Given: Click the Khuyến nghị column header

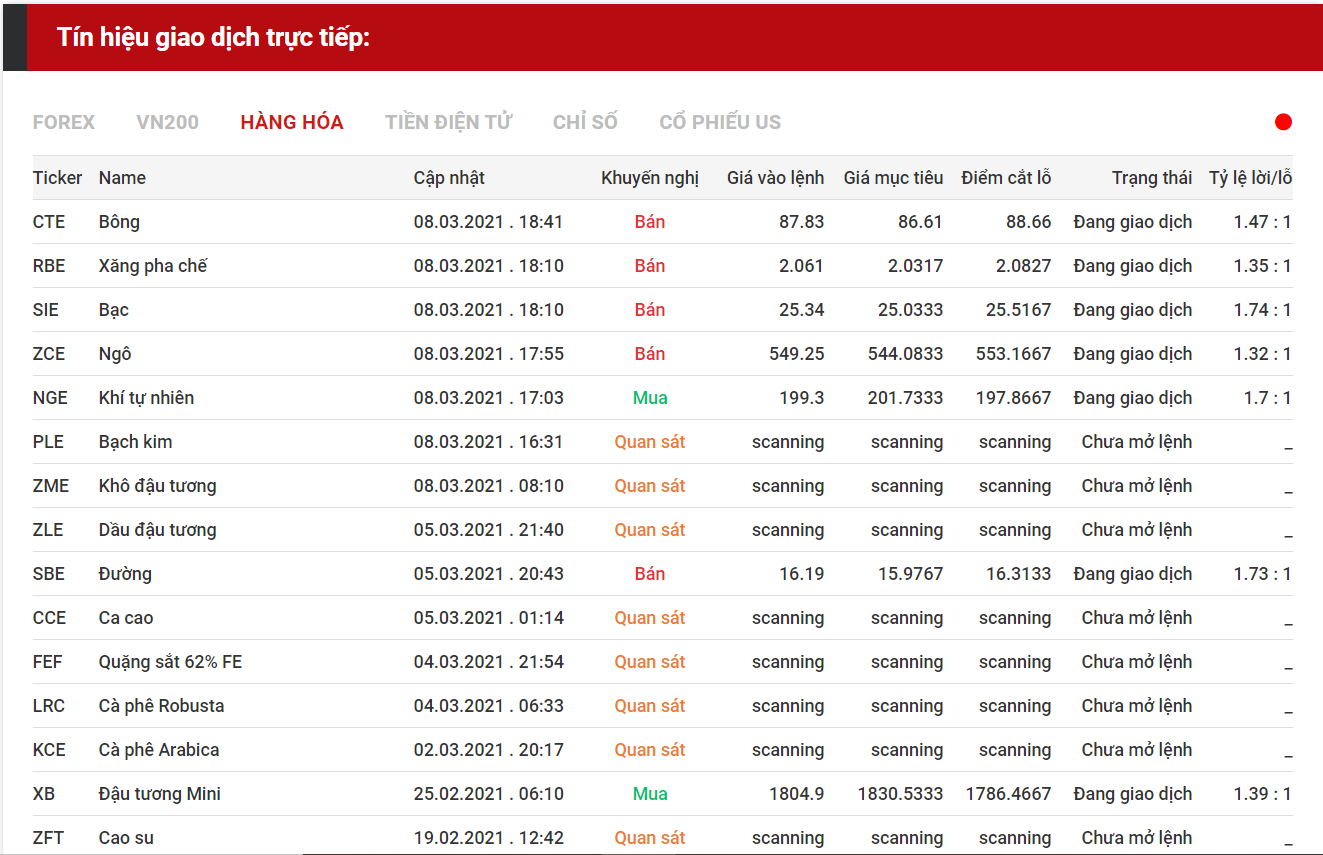Looking at the screenshot, I should [650, 178].
